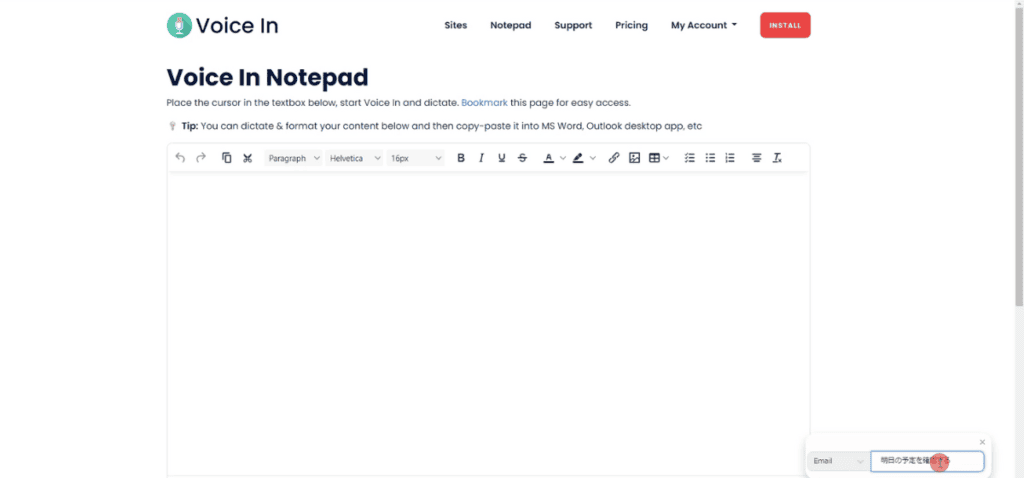Insert an image with the picture icon
This screenshot has width=1024, height=478.
(x=634, y=157)
